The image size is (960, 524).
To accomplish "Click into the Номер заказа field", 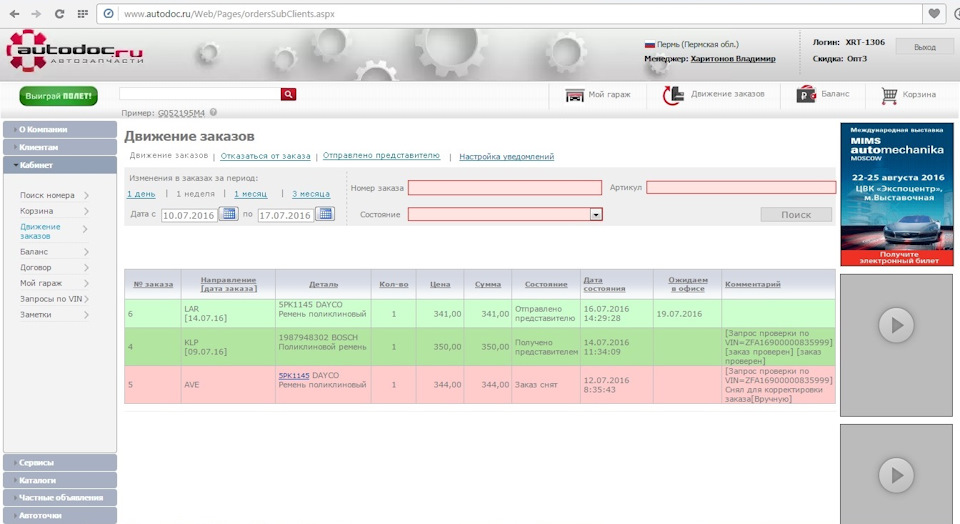I will 505,187.
